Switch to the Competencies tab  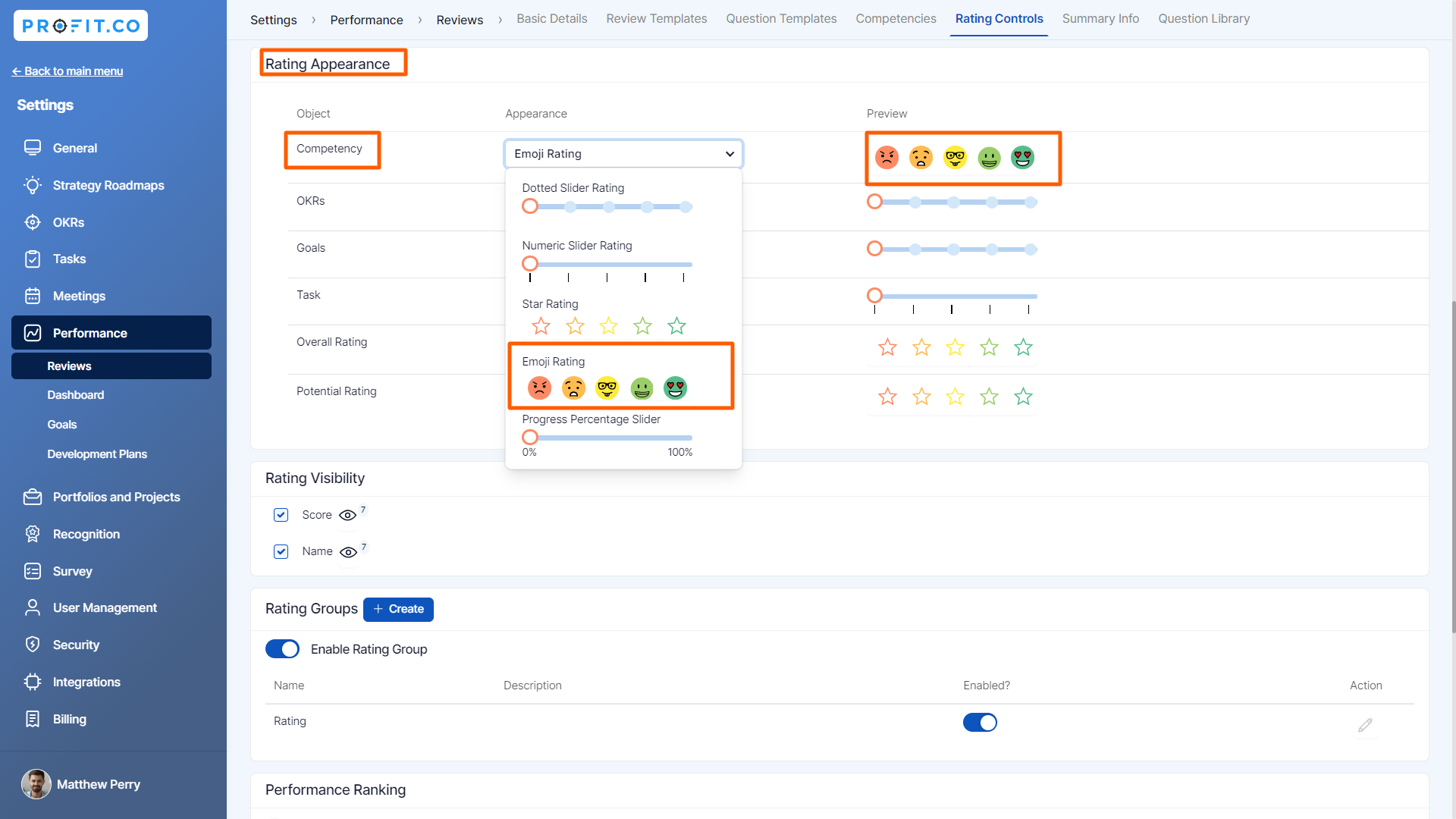(896, 19)
